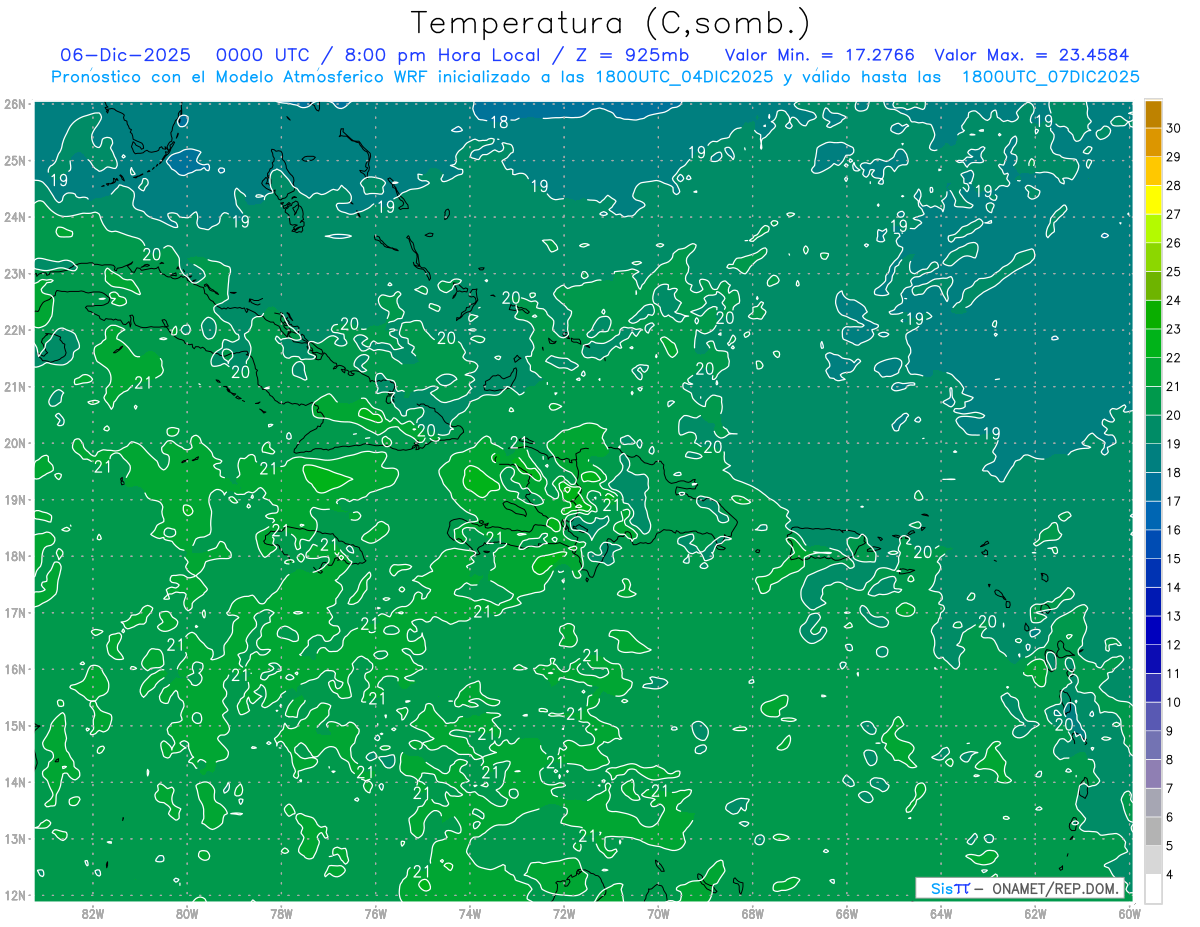
Task: Click the gray 5 degree legend swatch
Action: [x=1153, y=831]
